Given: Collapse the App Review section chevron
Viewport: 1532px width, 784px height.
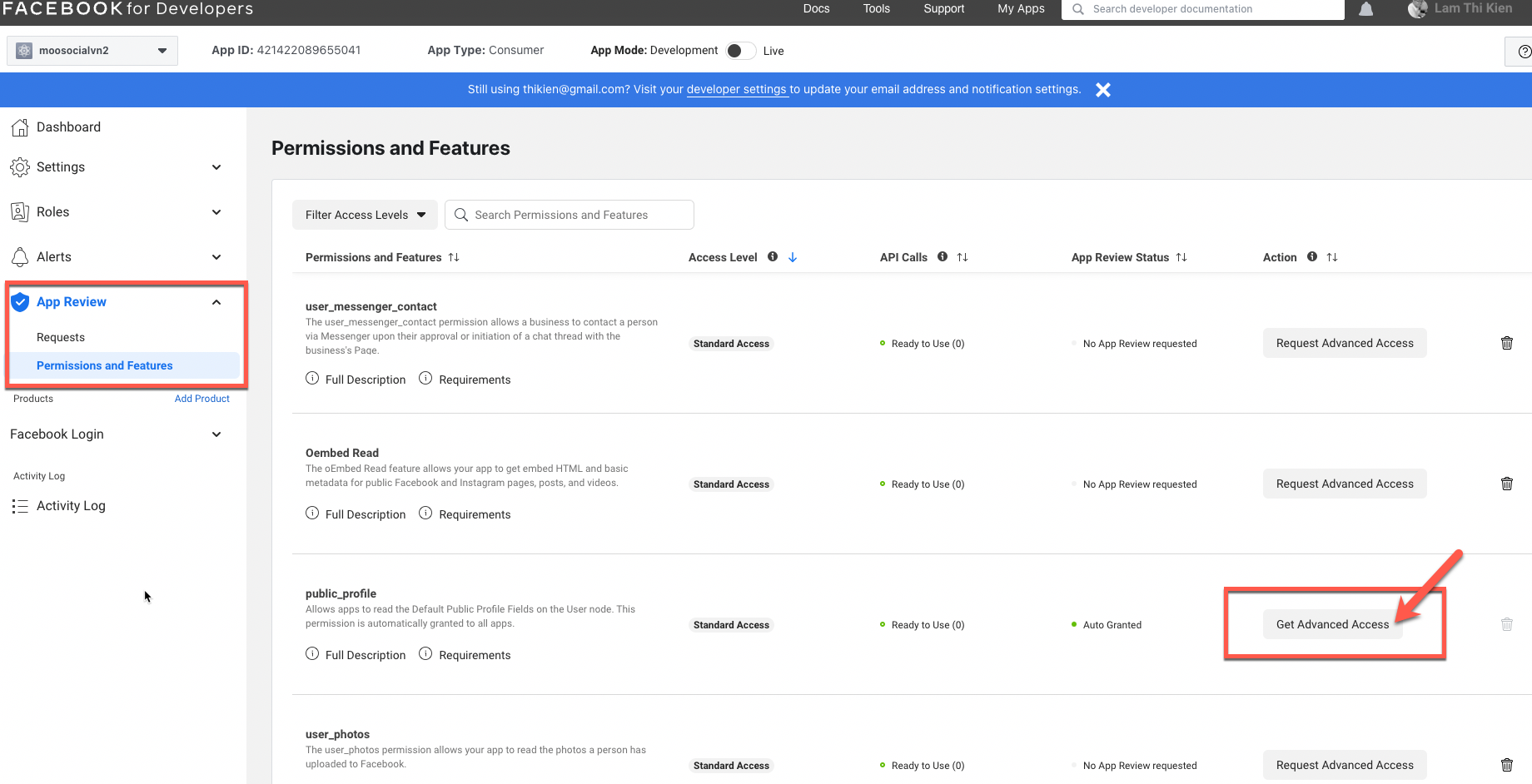Looking at the screenshot, I should 216,302.
